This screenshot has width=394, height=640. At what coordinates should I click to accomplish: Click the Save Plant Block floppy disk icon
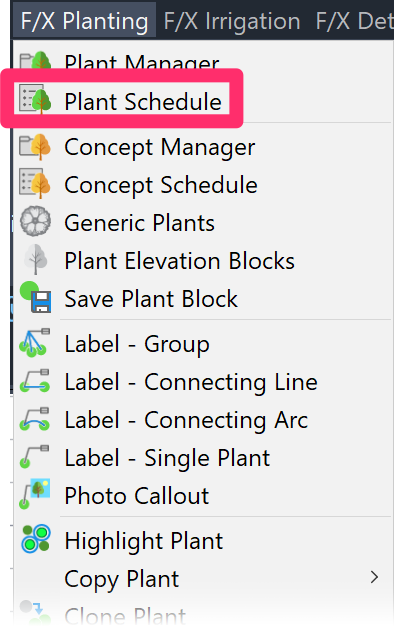click(x=36, y=297)
